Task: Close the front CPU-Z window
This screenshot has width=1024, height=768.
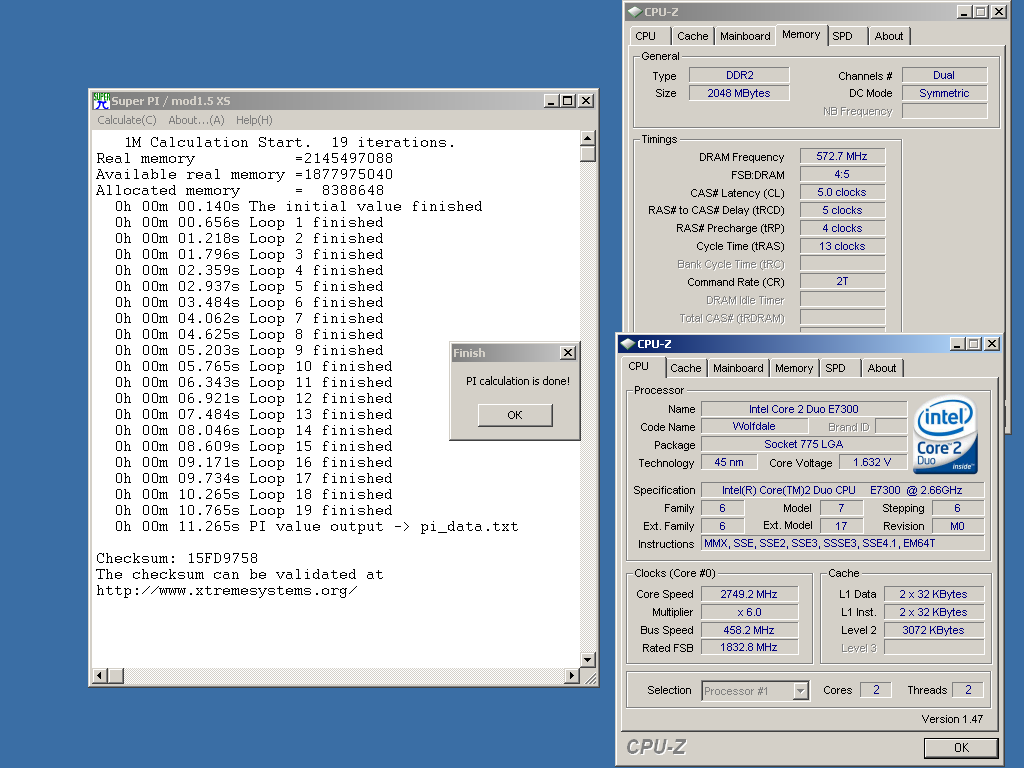Action: pos(993,344)
